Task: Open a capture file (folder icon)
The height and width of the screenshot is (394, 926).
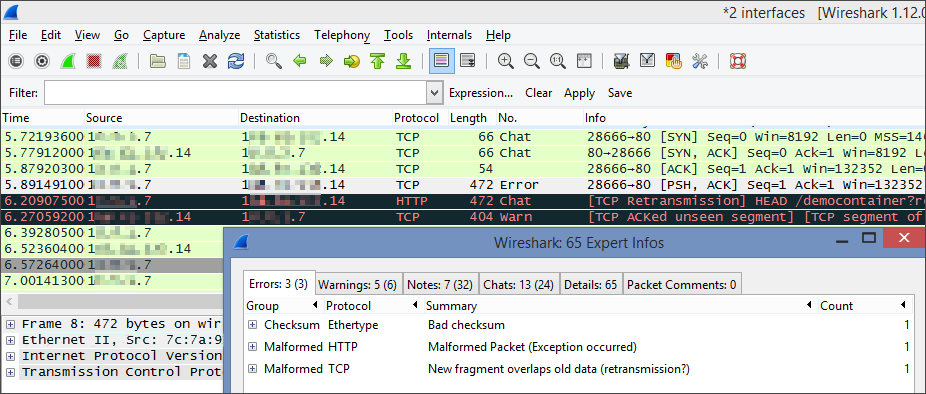Action: [x=158, y=61]
